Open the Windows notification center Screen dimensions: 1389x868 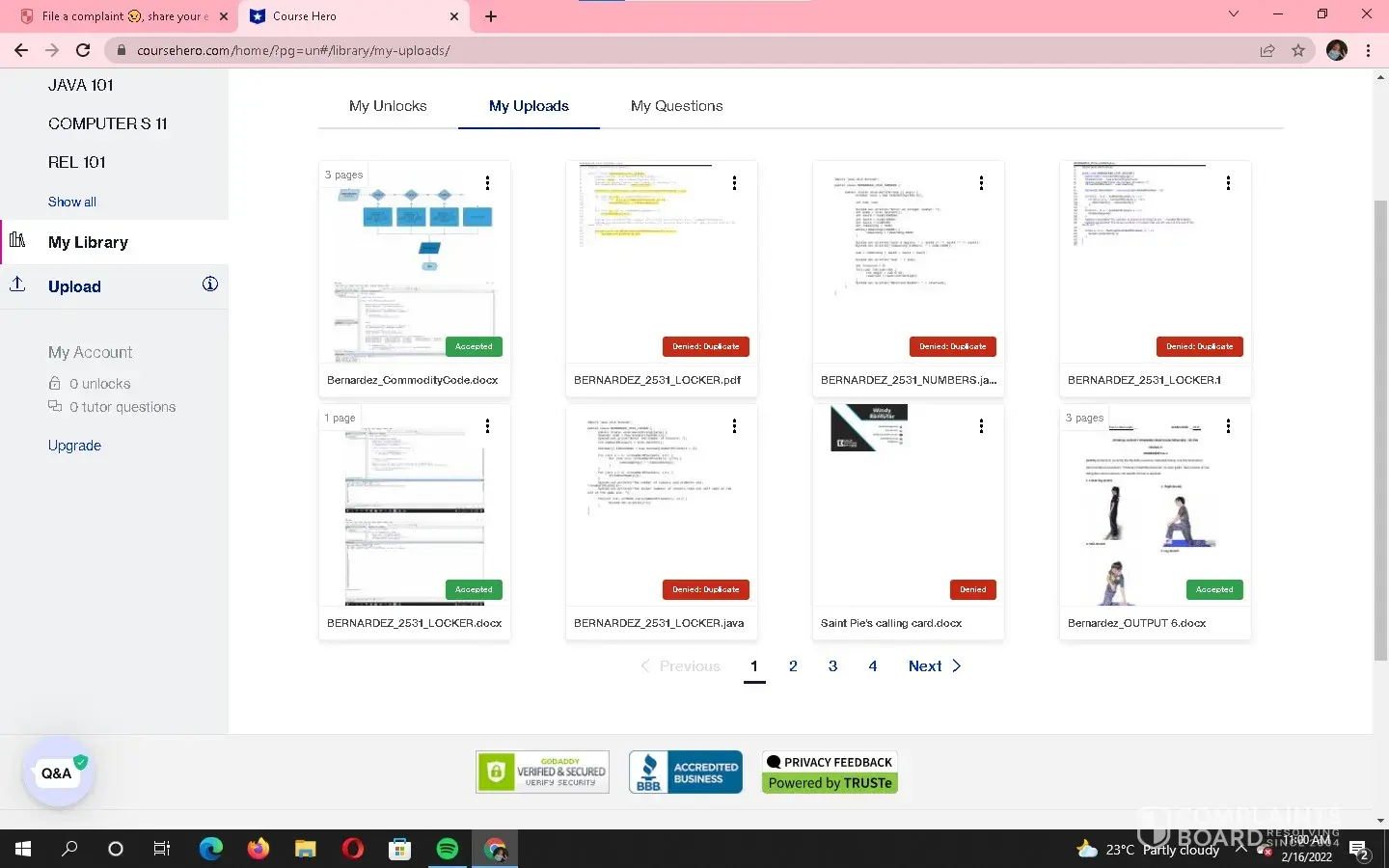(1359, 850)
